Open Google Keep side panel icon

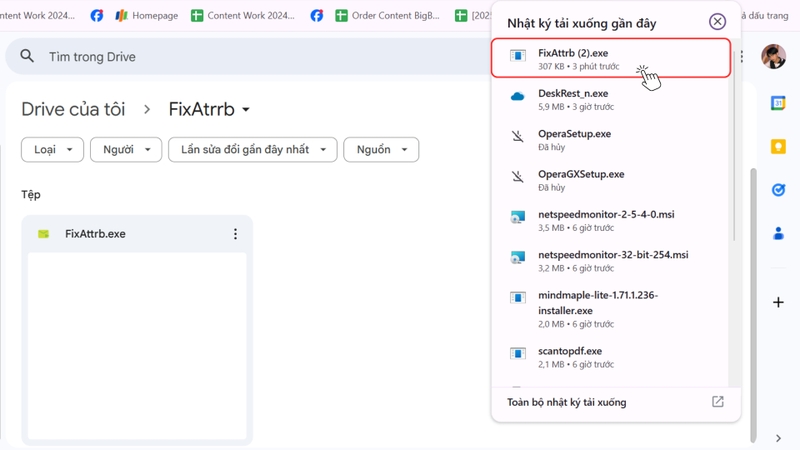[x=778, y=147]
